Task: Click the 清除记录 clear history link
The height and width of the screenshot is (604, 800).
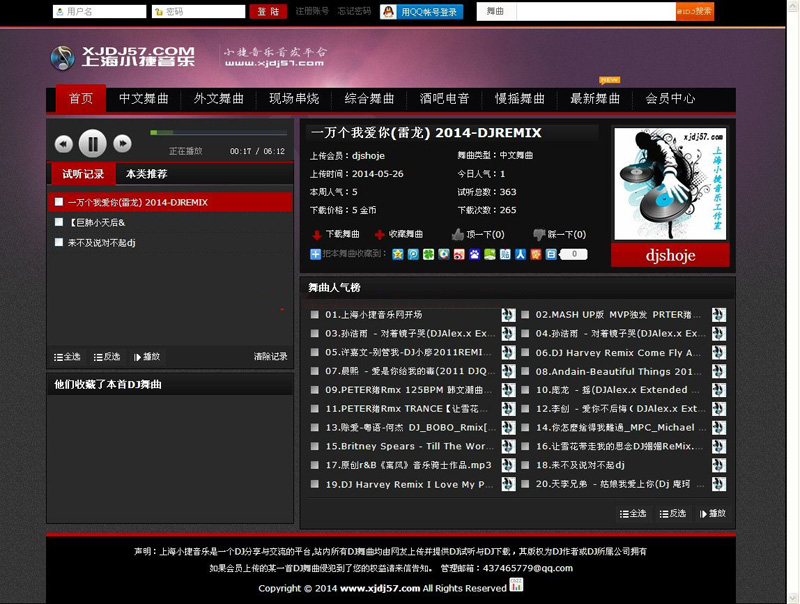Action: (270, 356)
